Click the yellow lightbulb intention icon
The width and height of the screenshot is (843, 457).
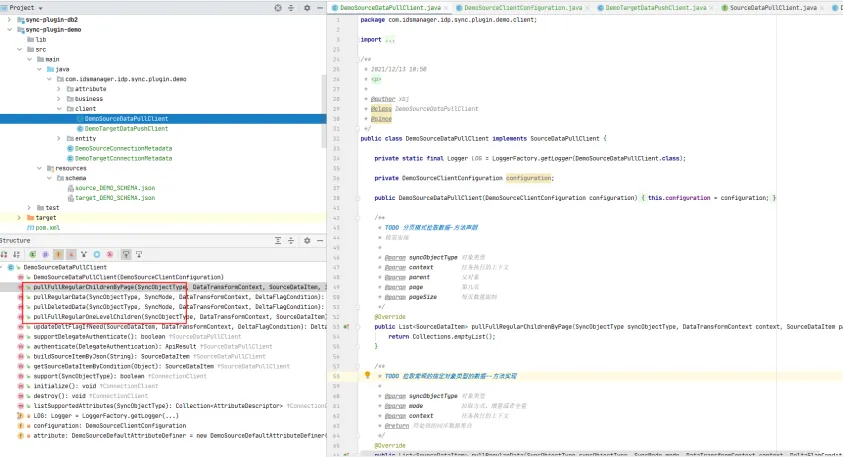[x=367, y=376]
